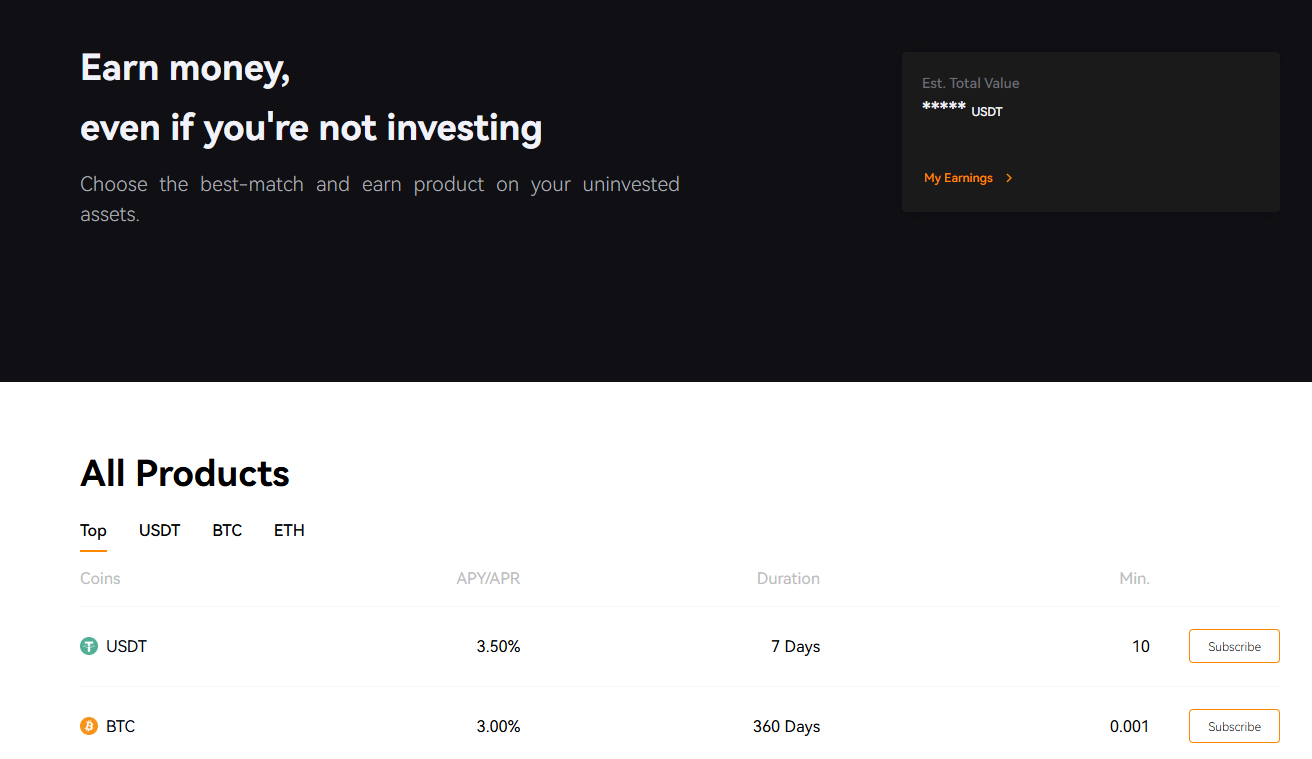Open the My Earnings link
Viewport: 1312px width, 759px height.
pos(958,178)
